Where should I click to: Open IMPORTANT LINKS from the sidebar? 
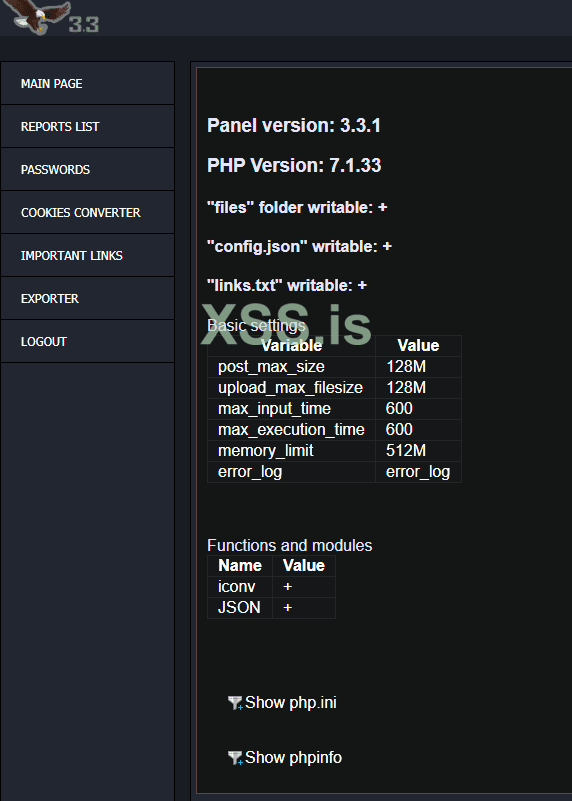coord(87,255)
